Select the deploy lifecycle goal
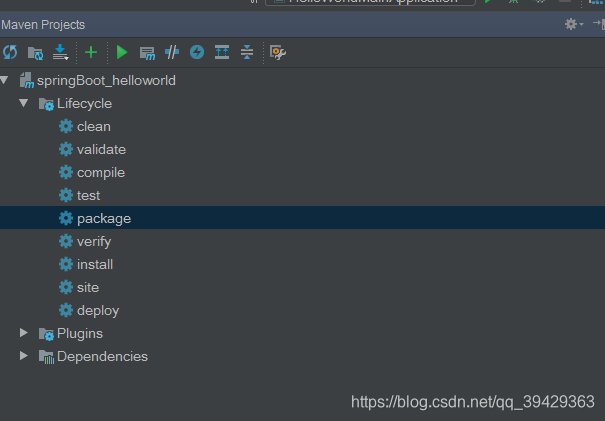 [x=98, y=311]
